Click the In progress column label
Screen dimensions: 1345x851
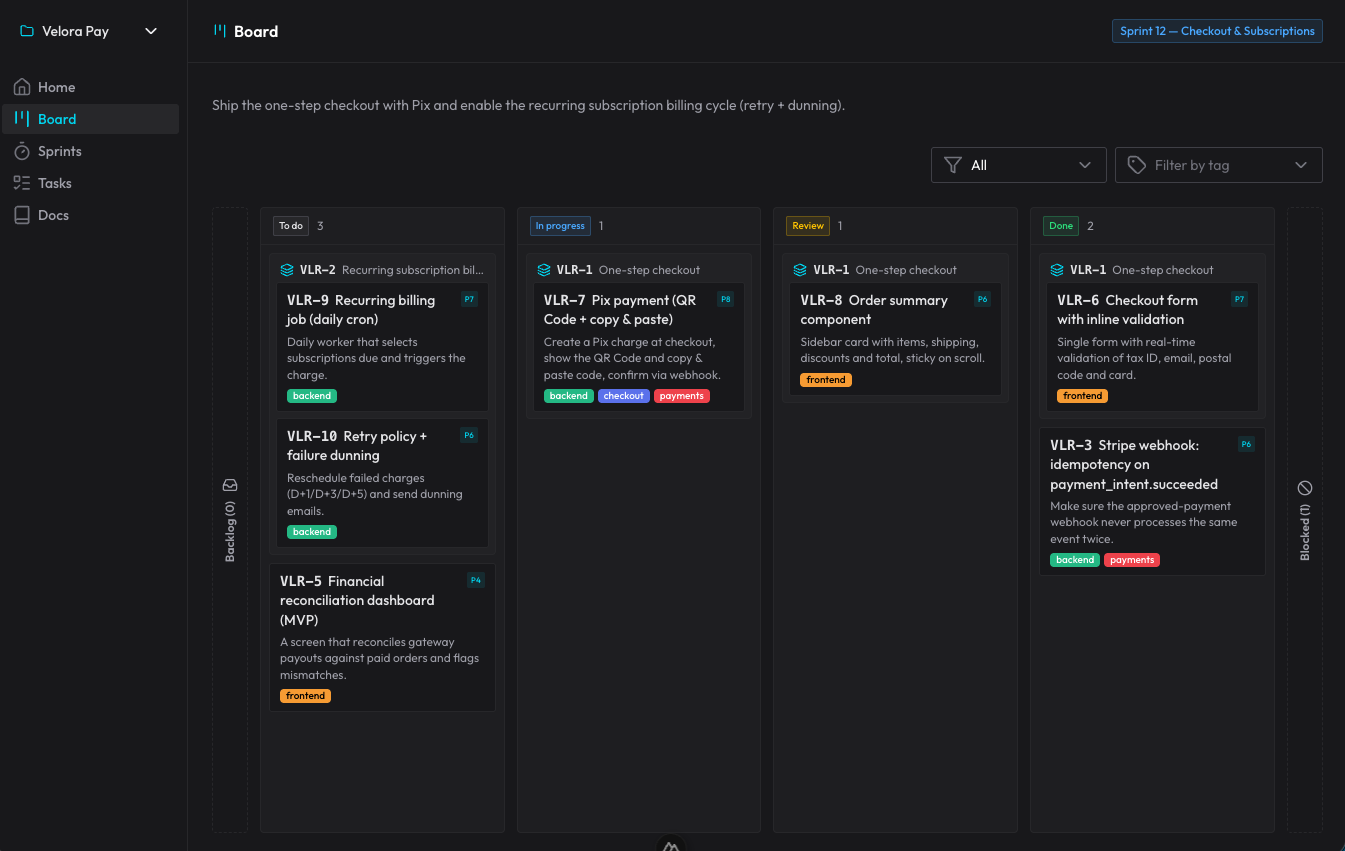pyautogui.click(x=560, y=226)
